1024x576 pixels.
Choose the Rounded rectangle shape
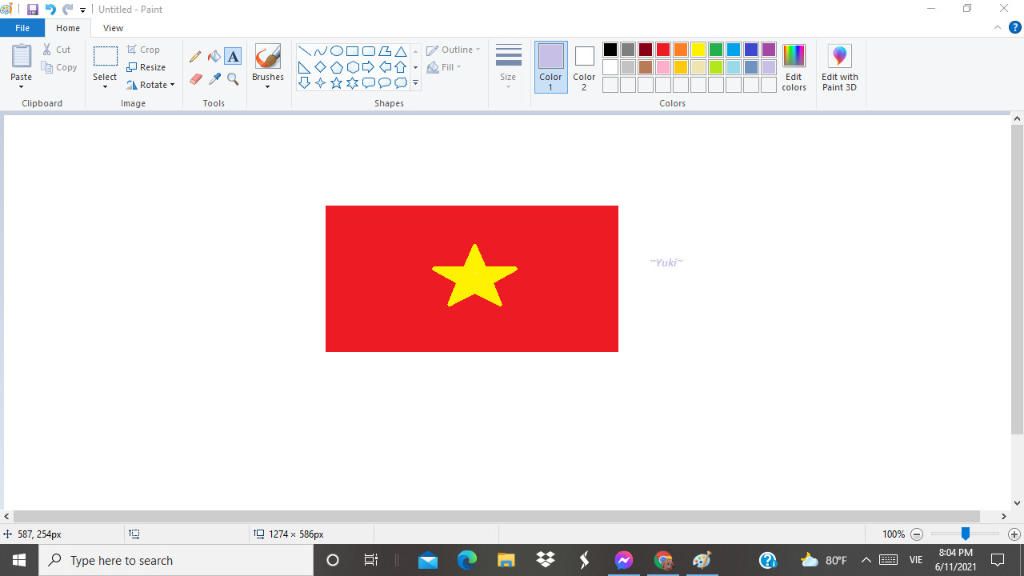pyautogui.click(x=368, y=51)
